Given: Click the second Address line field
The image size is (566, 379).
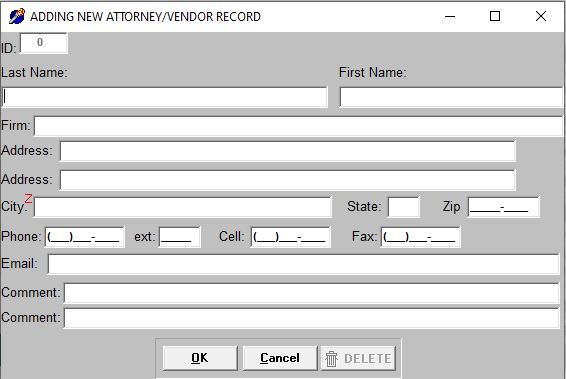Looking at the screenshot, I should pos(288,180).
